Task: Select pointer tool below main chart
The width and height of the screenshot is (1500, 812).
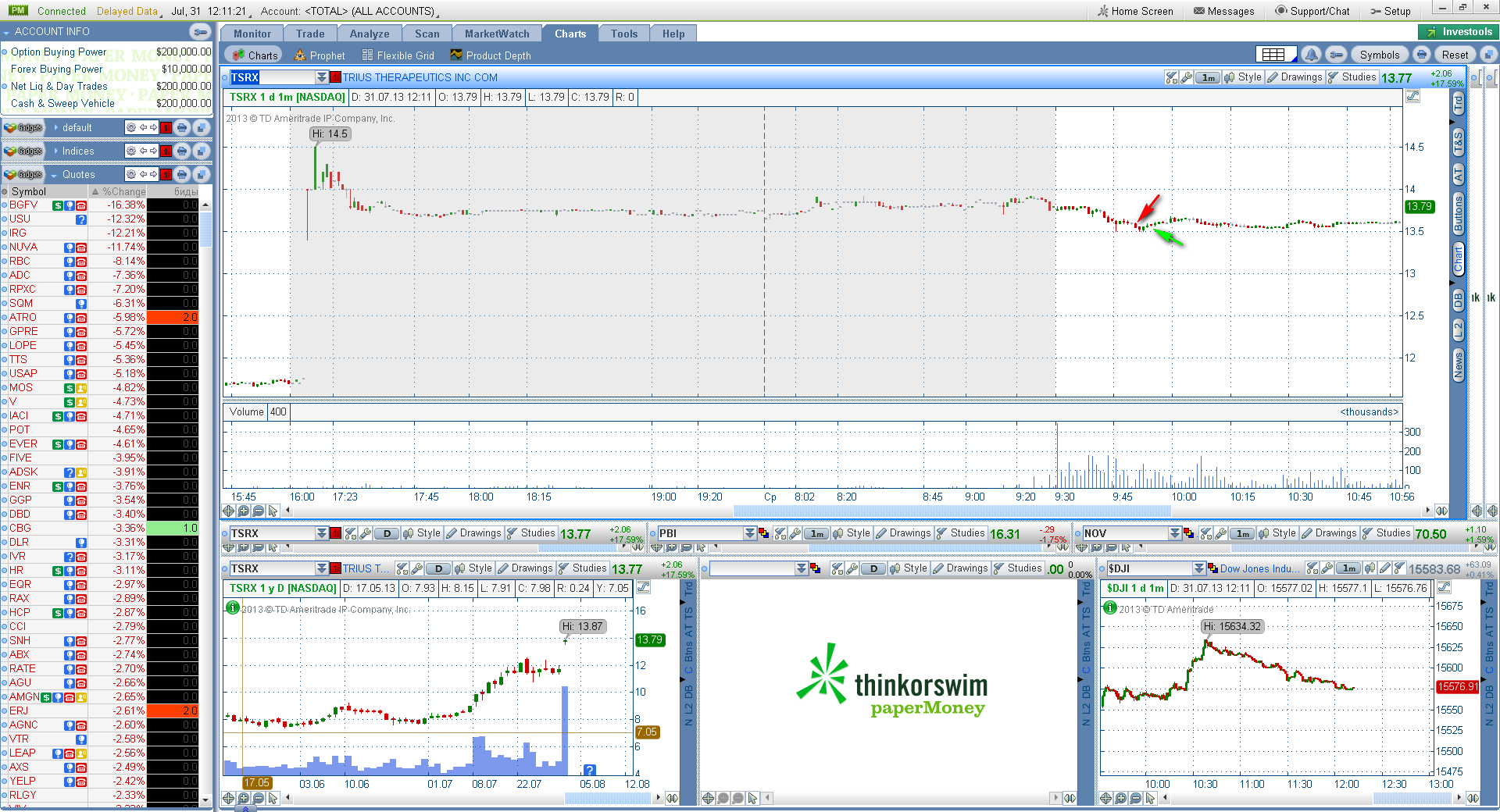Action: pos(273,511)
